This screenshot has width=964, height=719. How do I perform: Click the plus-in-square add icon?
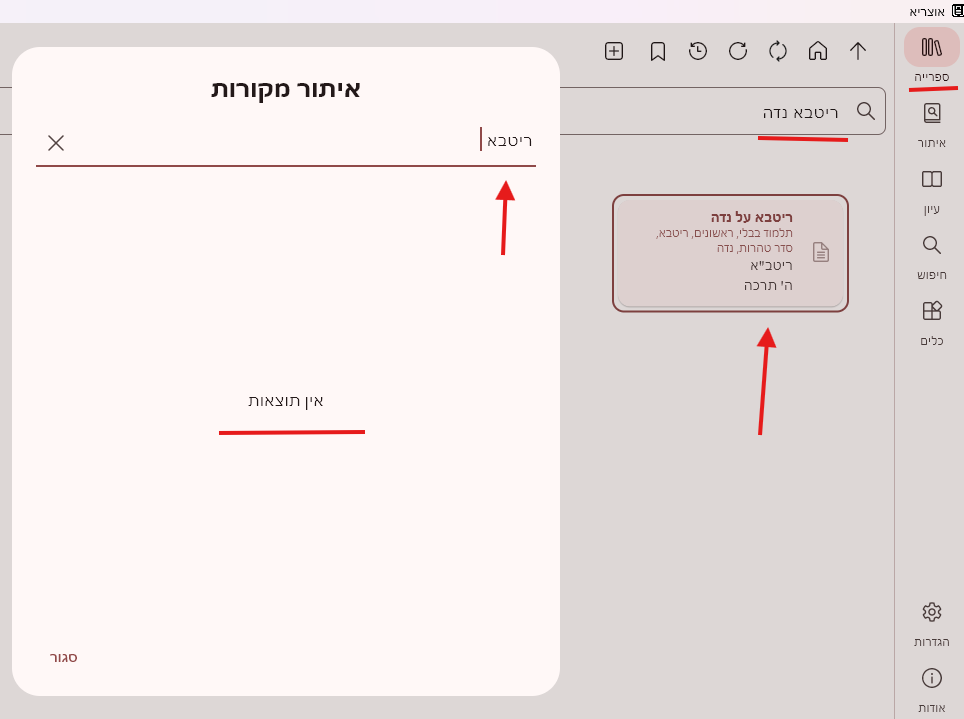[614, 51]
